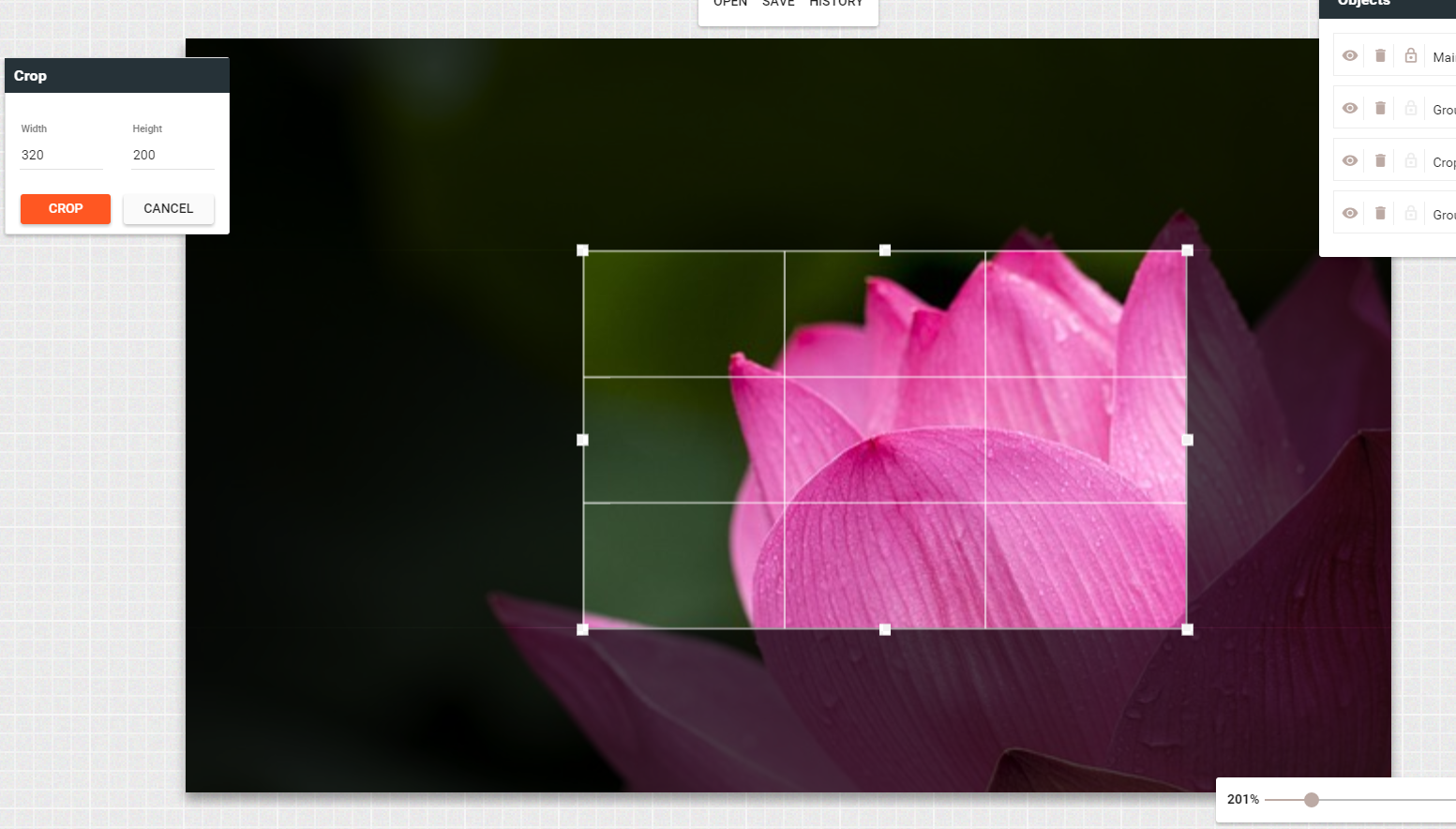This screenshot has width=1456, height=829.
Task: Click the lock icon on Crop layer
Action: pos(1410,161)
